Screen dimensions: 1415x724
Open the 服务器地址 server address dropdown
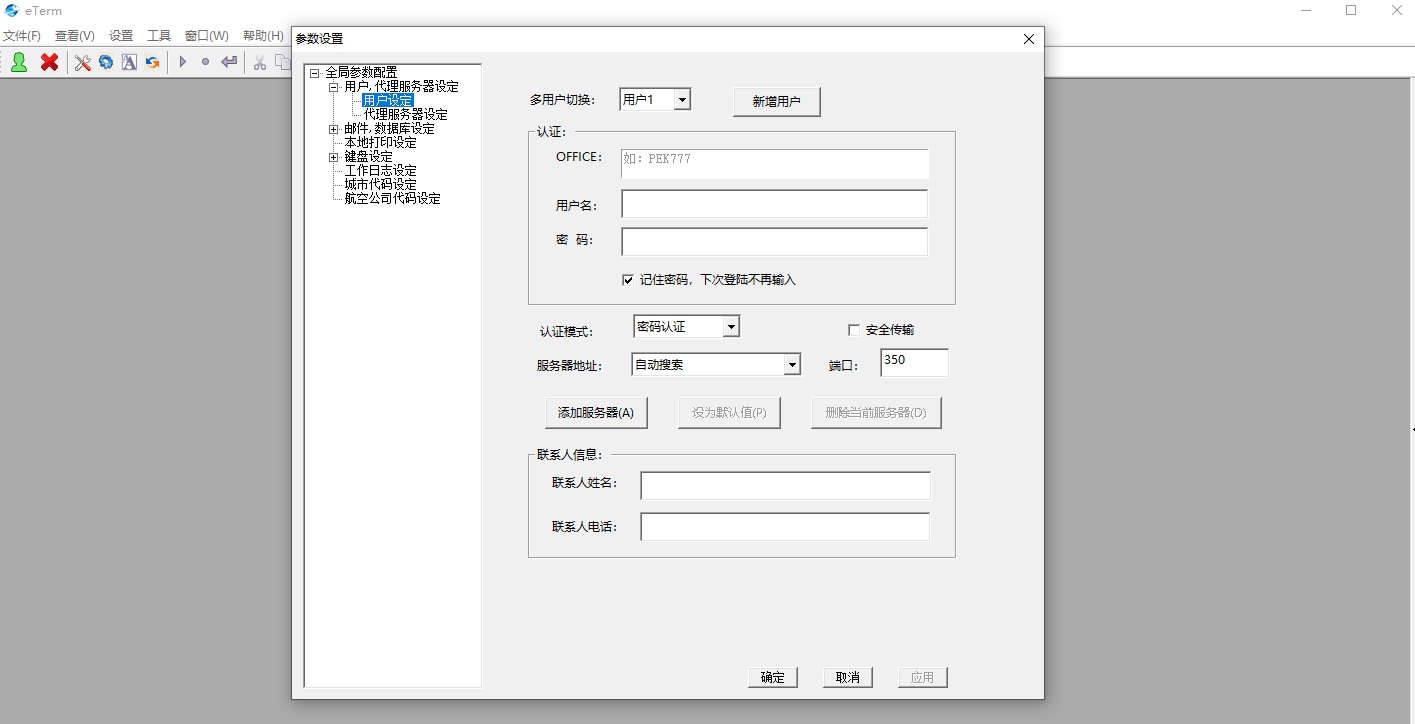pos(792,365)
